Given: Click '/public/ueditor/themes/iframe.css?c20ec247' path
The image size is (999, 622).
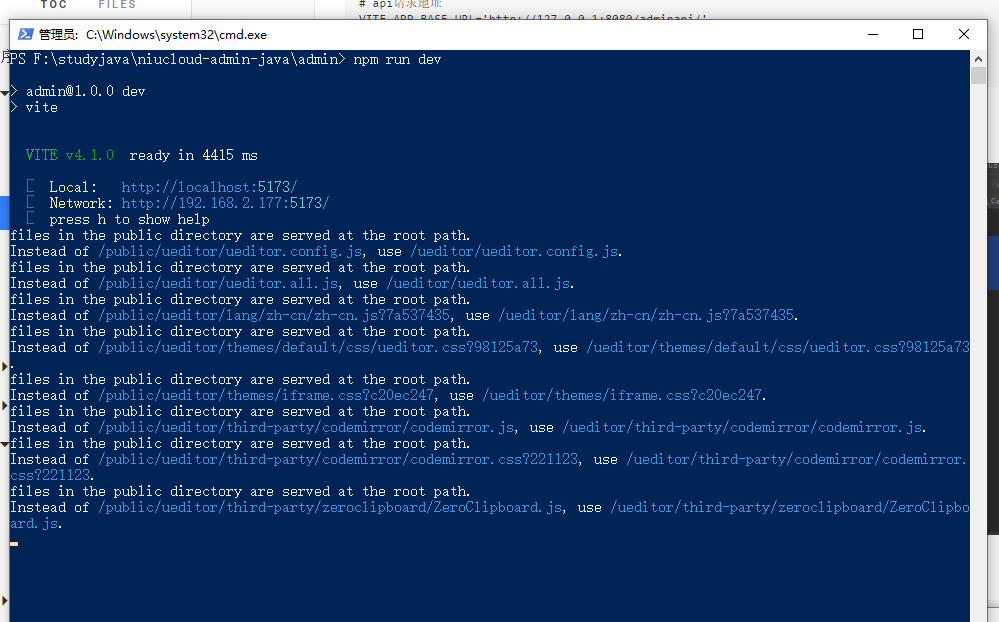Looking at the screenshot, I should (x=266, y=396).
